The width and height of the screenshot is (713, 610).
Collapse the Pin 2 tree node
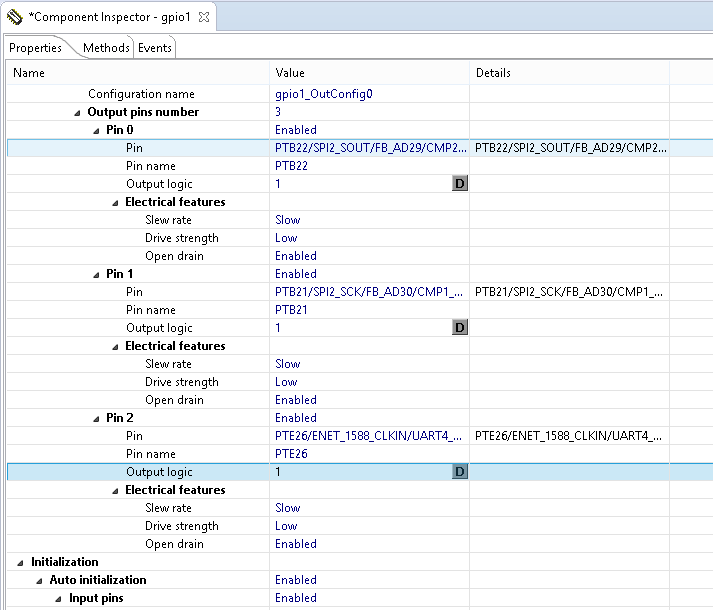click(97, 419)
